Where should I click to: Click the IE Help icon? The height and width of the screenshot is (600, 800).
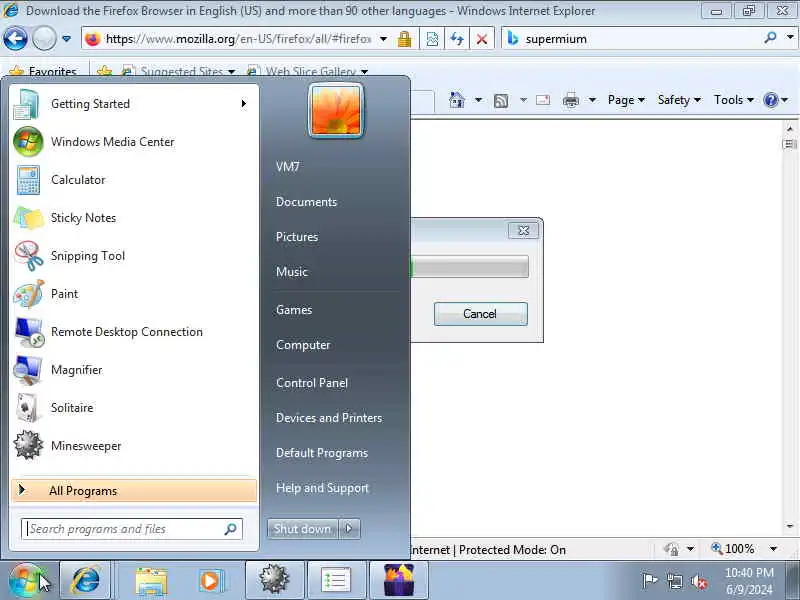[x=770, y=100]
